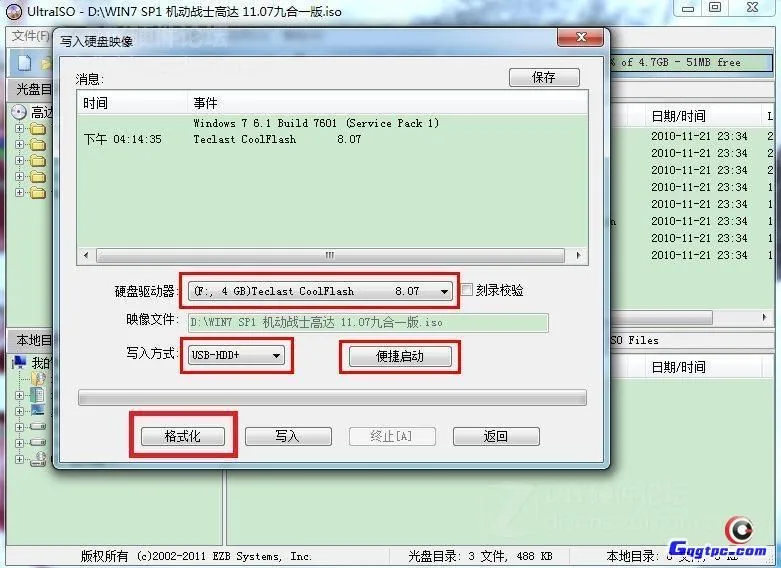Select the CD-ROM drive icon in local tree

(38, 459)
